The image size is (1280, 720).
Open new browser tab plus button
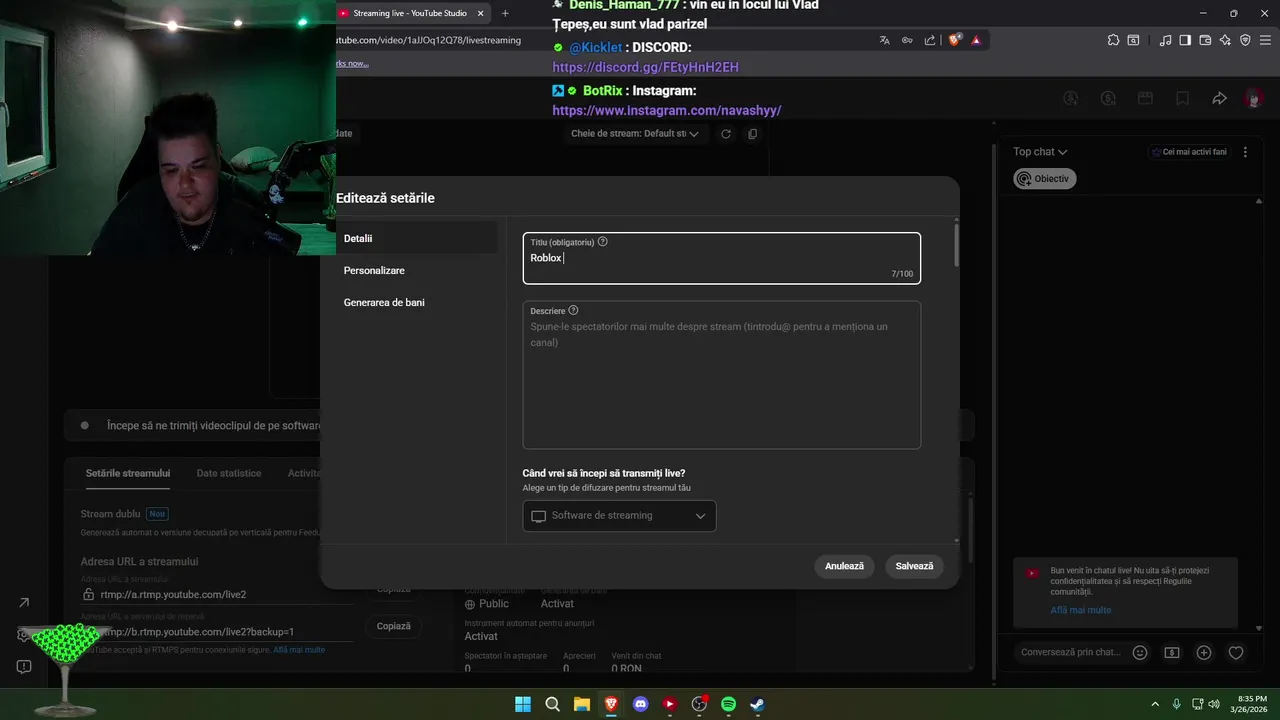tap(505, 13)
